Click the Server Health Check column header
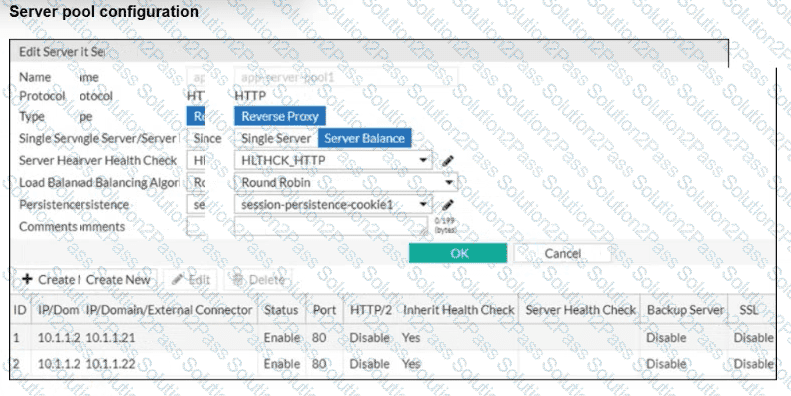 pyautogui.click(x=580, y=310)
